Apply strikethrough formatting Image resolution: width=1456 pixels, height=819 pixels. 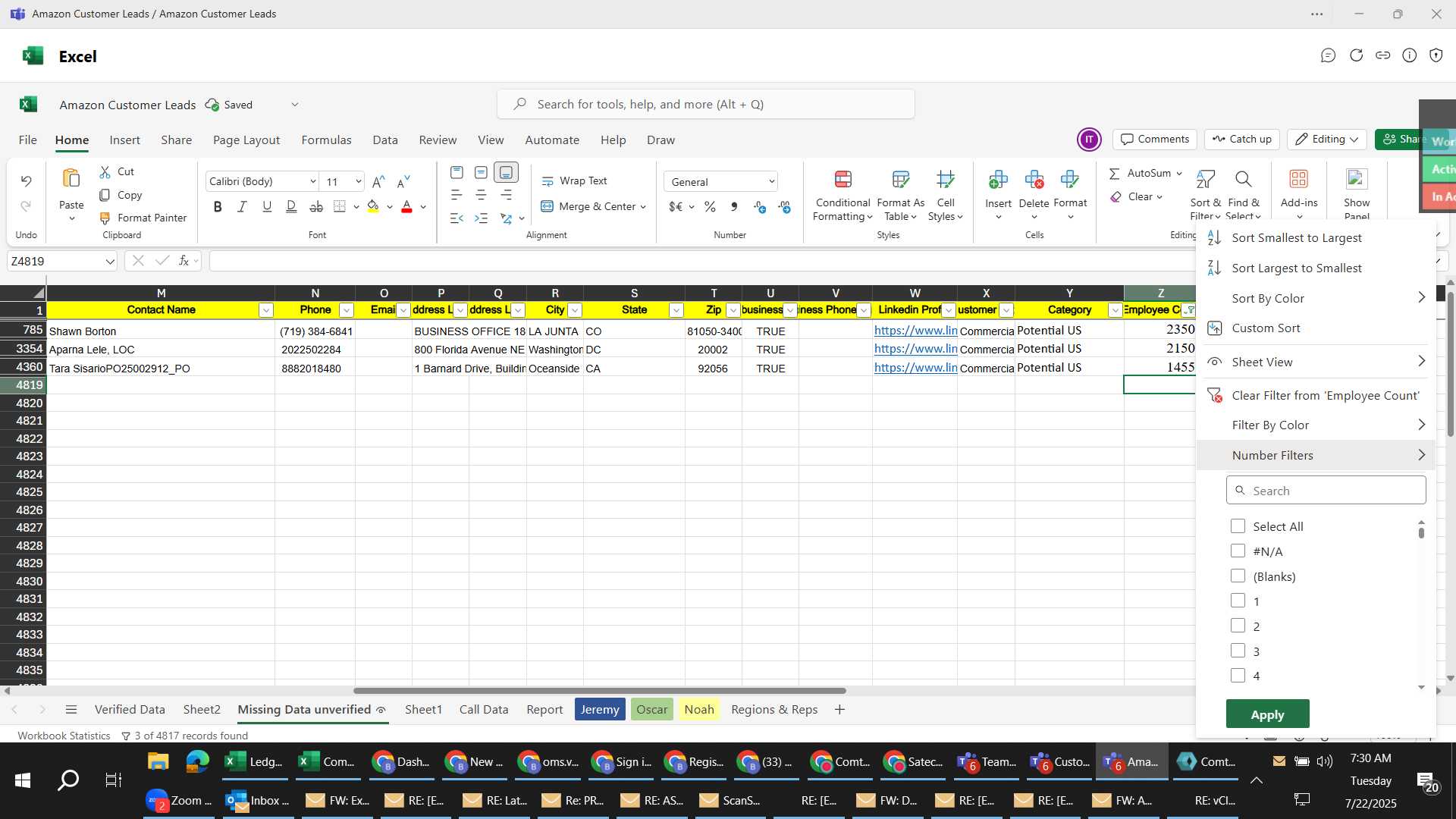[x=316, y=206]
